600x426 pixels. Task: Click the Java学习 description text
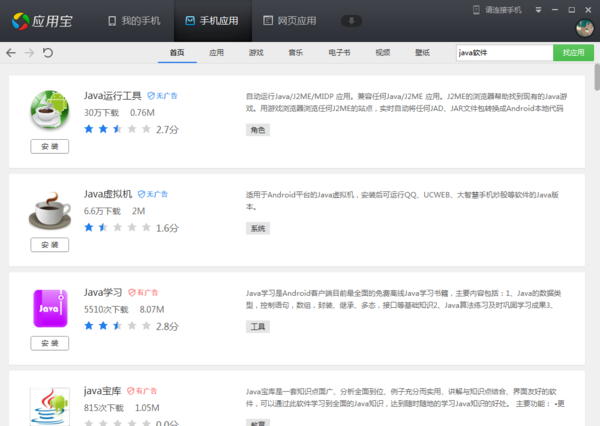403,299
